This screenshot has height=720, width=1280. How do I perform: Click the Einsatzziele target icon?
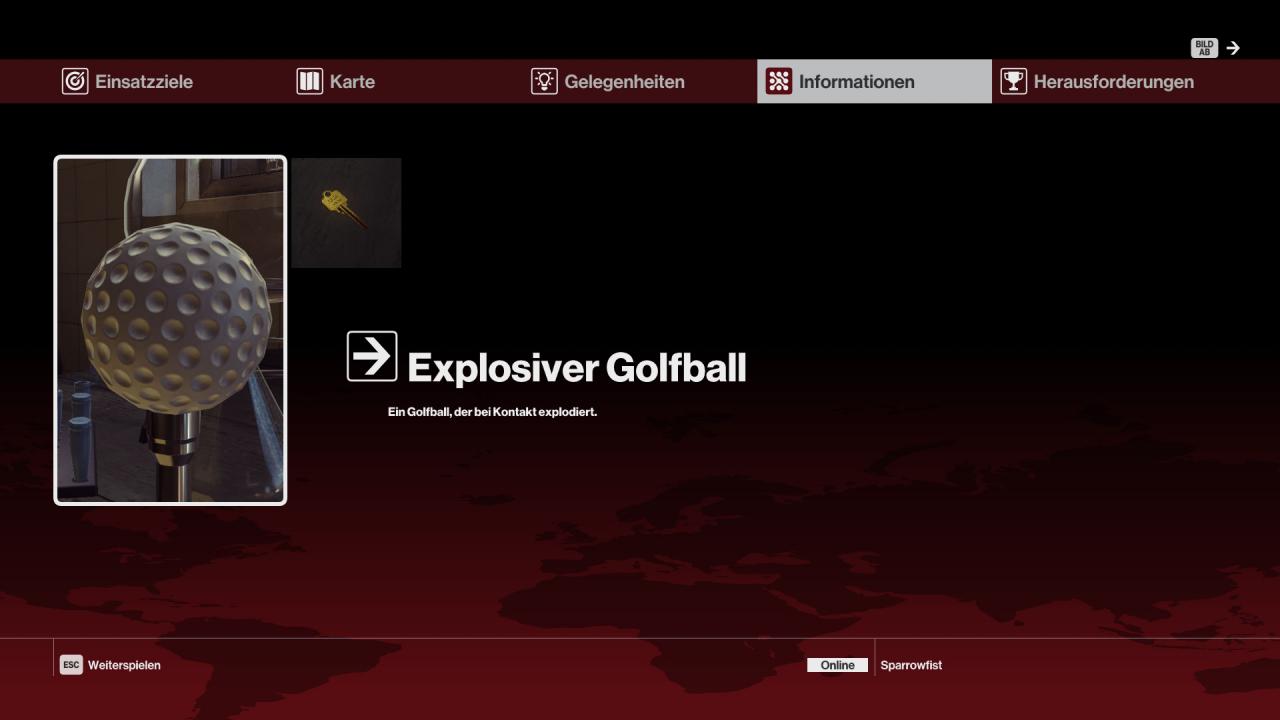75,81
